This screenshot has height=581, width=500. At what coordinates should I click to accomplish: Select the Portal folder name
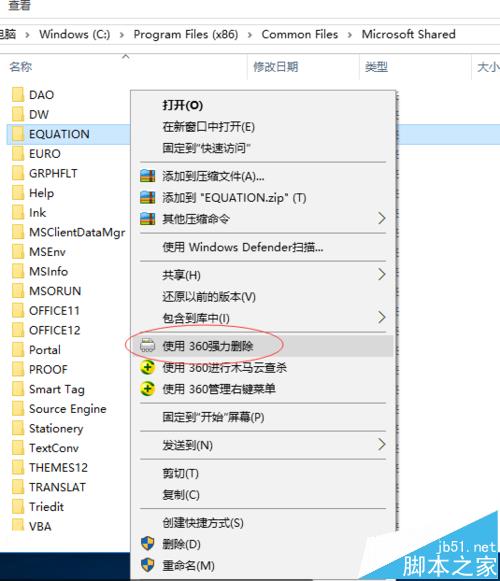pos(45,350)
